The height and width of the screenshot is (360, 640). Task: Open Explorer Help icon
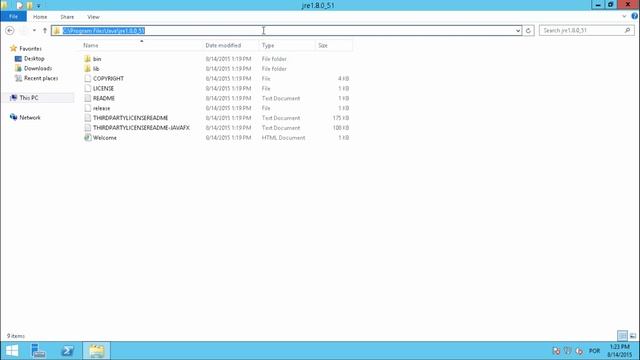pyautogui.click(x=635, y=16)
